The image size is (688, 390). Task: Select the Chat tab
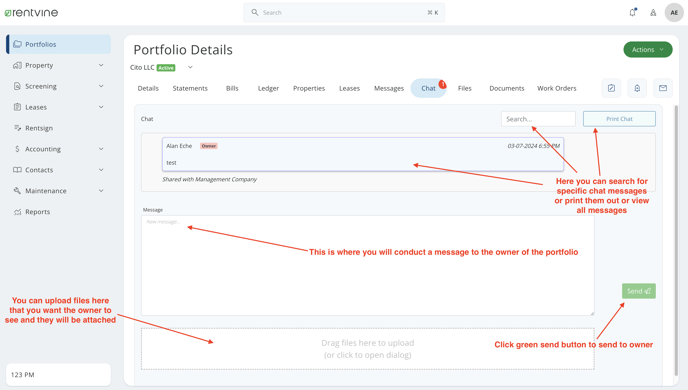[x=428, y=88]
